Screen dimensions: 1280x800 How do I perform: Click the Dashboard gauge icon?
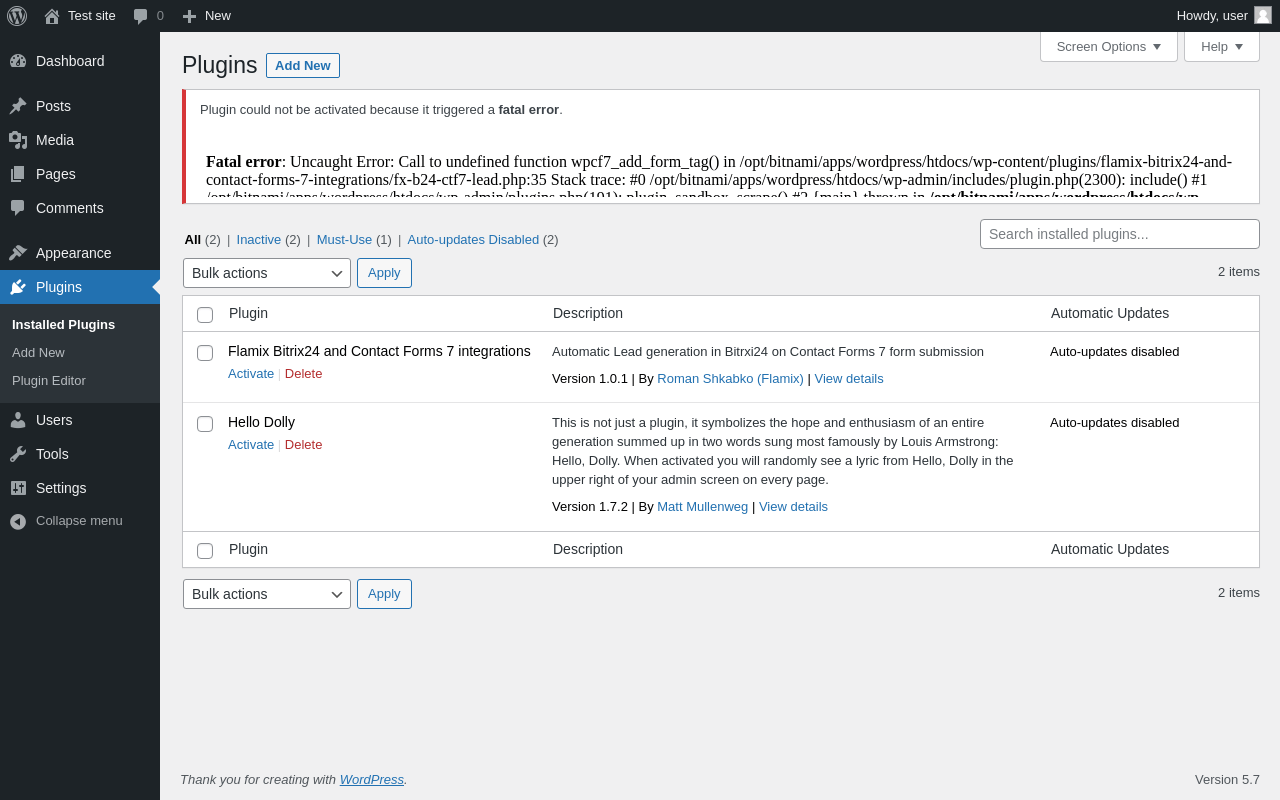pyautogui.click(x=18, y=61)
